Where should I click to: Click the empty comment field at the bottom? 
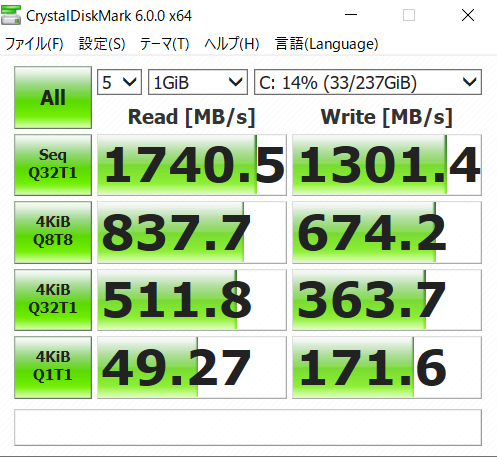(x=248, y=427)
